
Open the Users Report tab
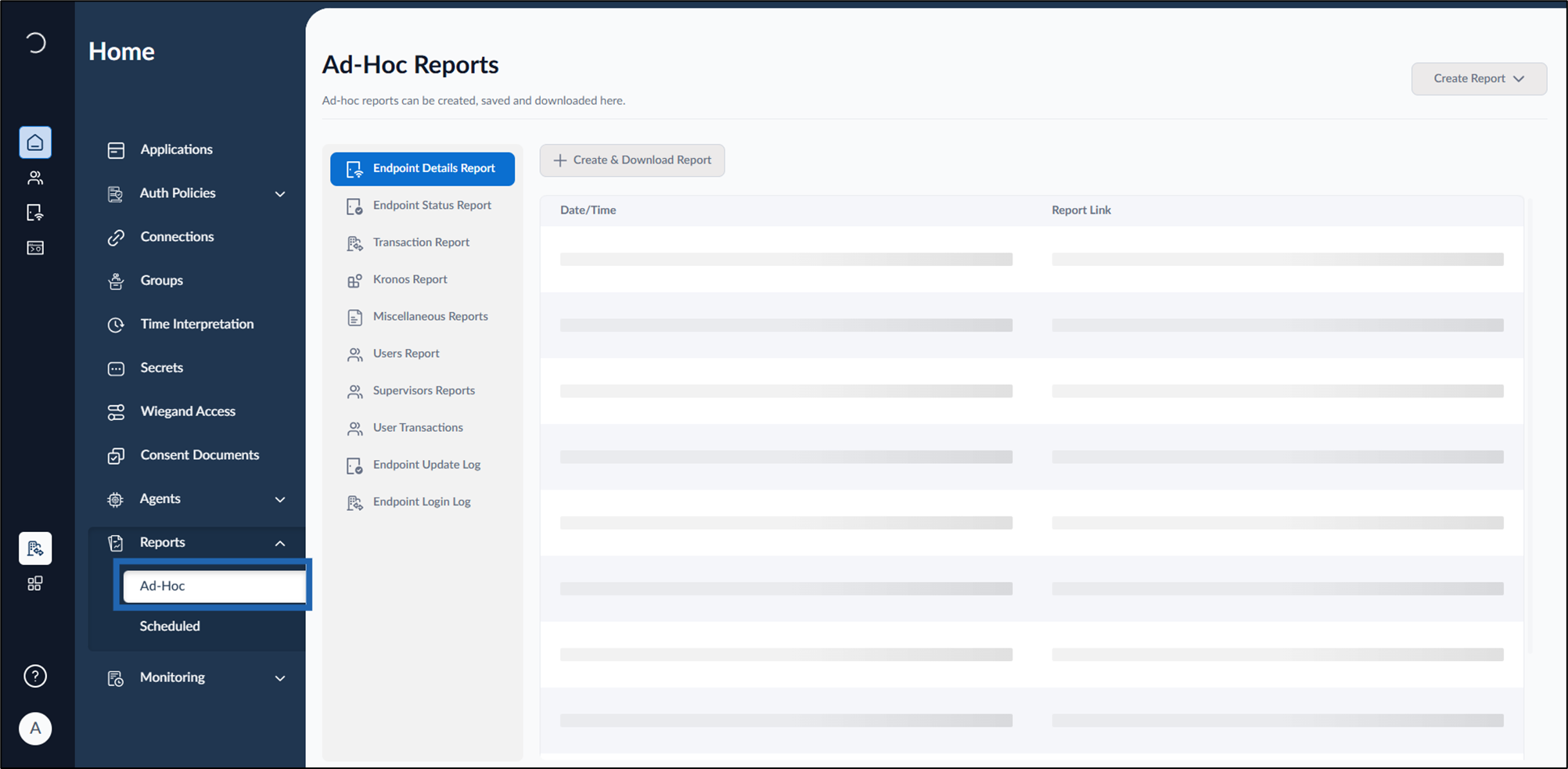[423, 354]
